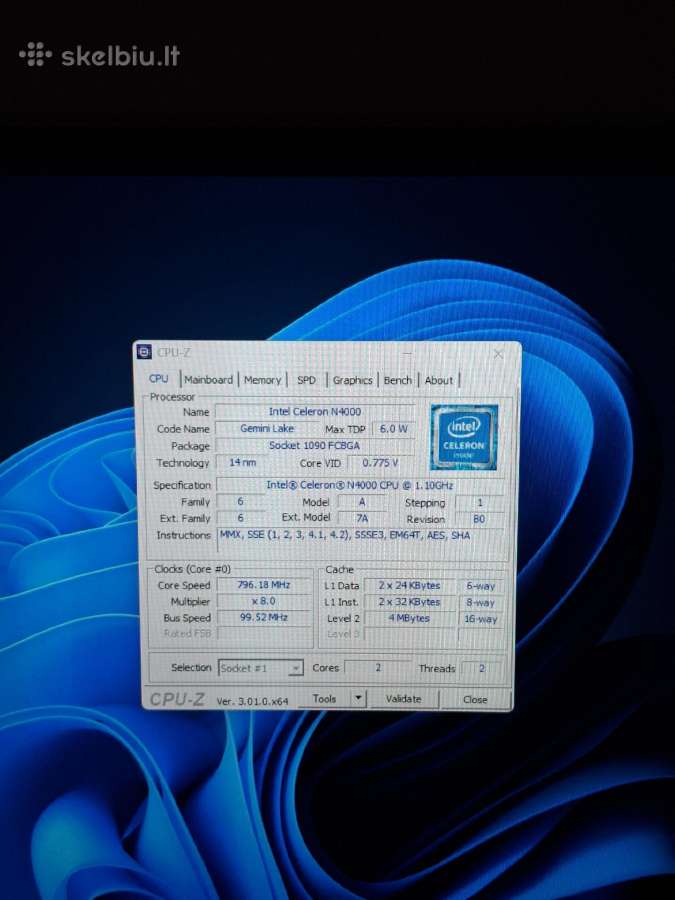Click the Level 2 16-way field

(480, 619)
